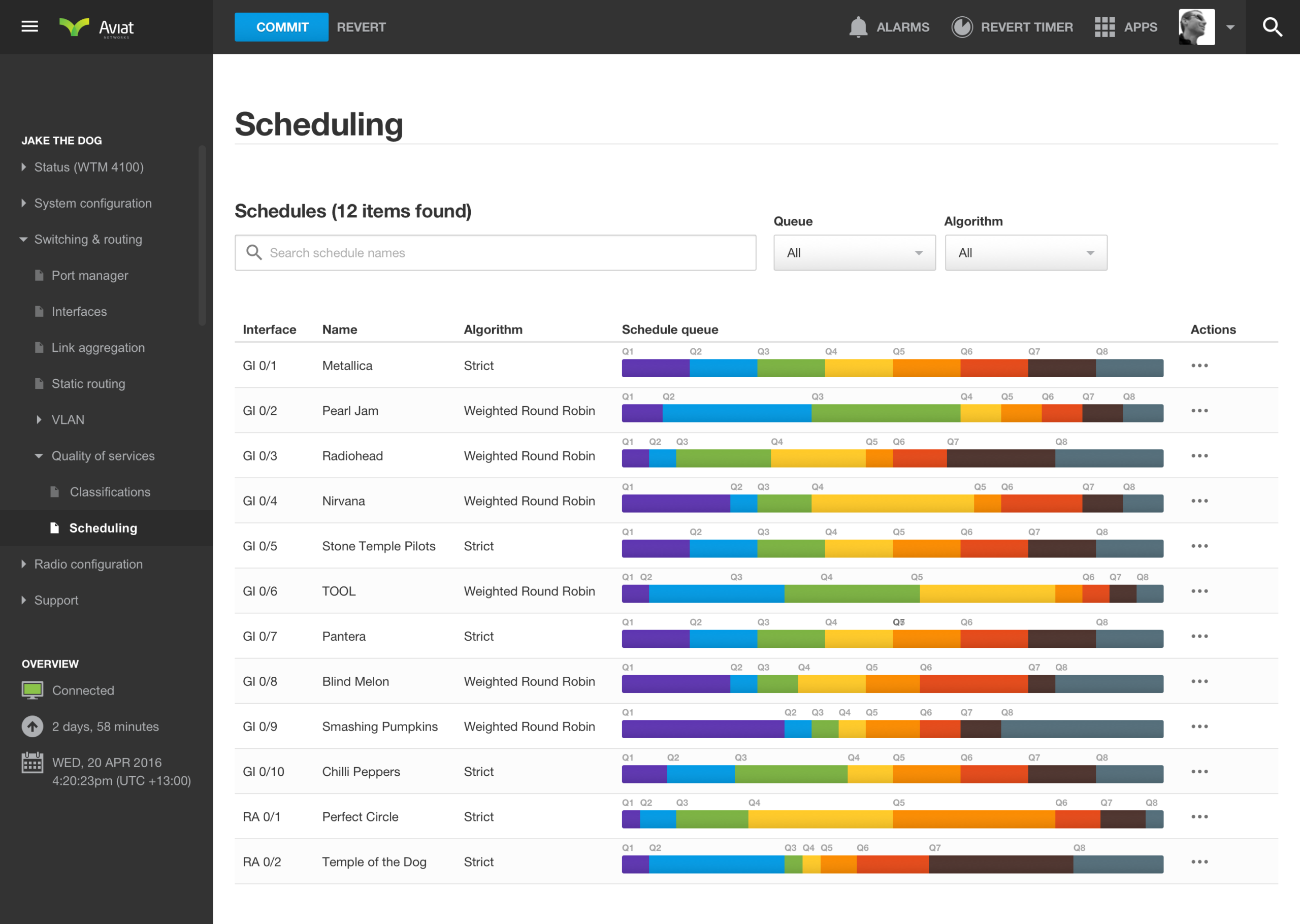1300x924 pixels.
Task: Click the user profile avatar
Action: pyautogui.click(x=1196, y=27)
